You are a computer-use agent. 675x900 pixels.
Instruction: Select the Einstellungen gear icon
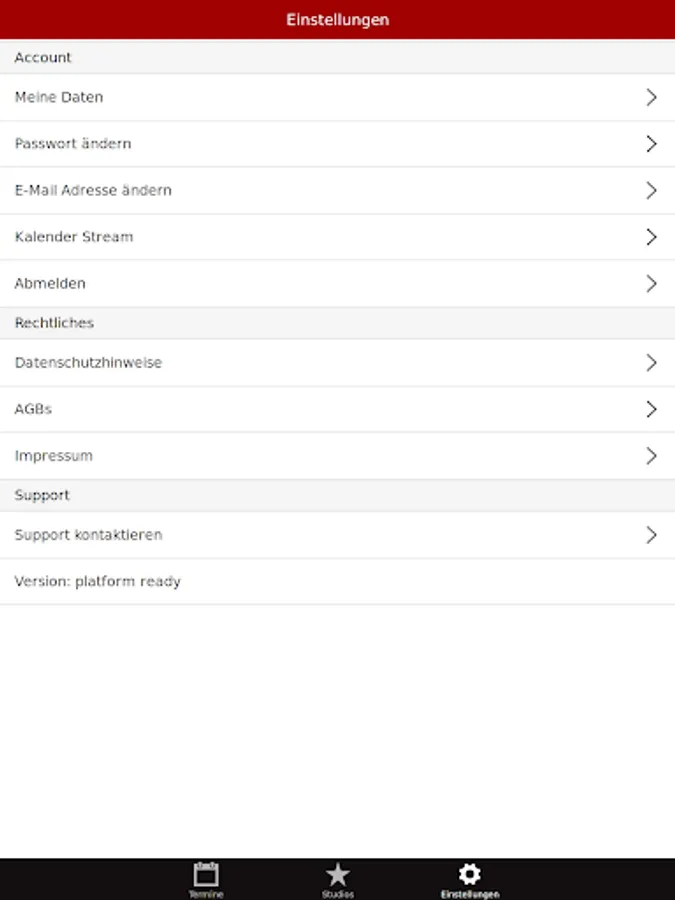469,874
